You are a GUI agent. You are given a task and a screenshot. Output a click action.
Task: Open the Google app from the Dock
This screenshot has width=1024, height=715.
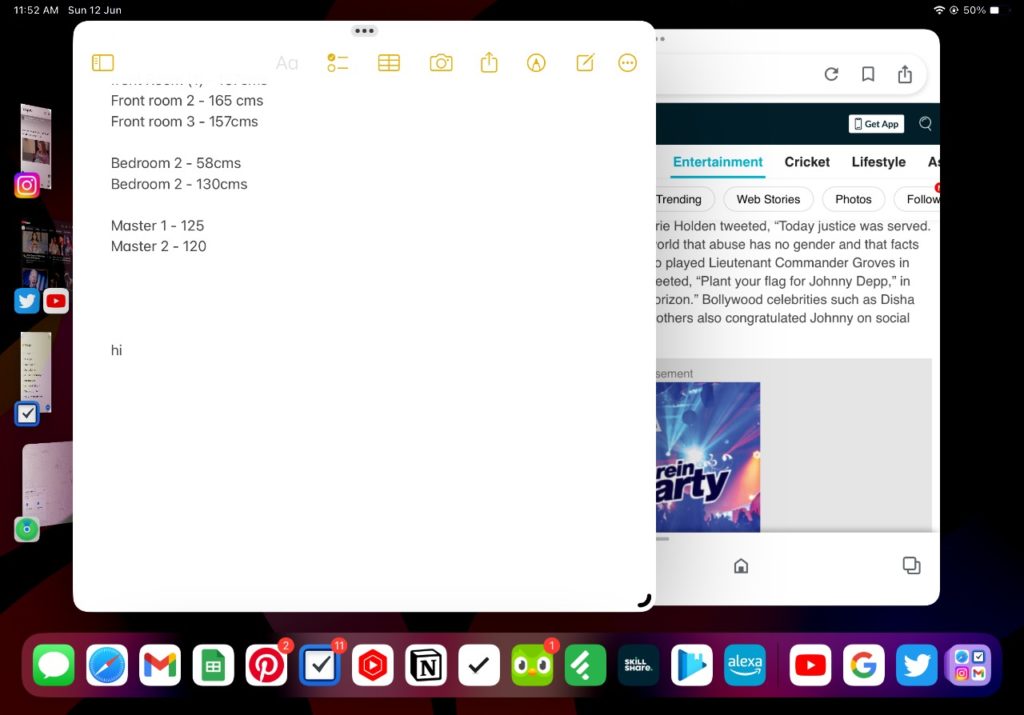pos(863,665)
